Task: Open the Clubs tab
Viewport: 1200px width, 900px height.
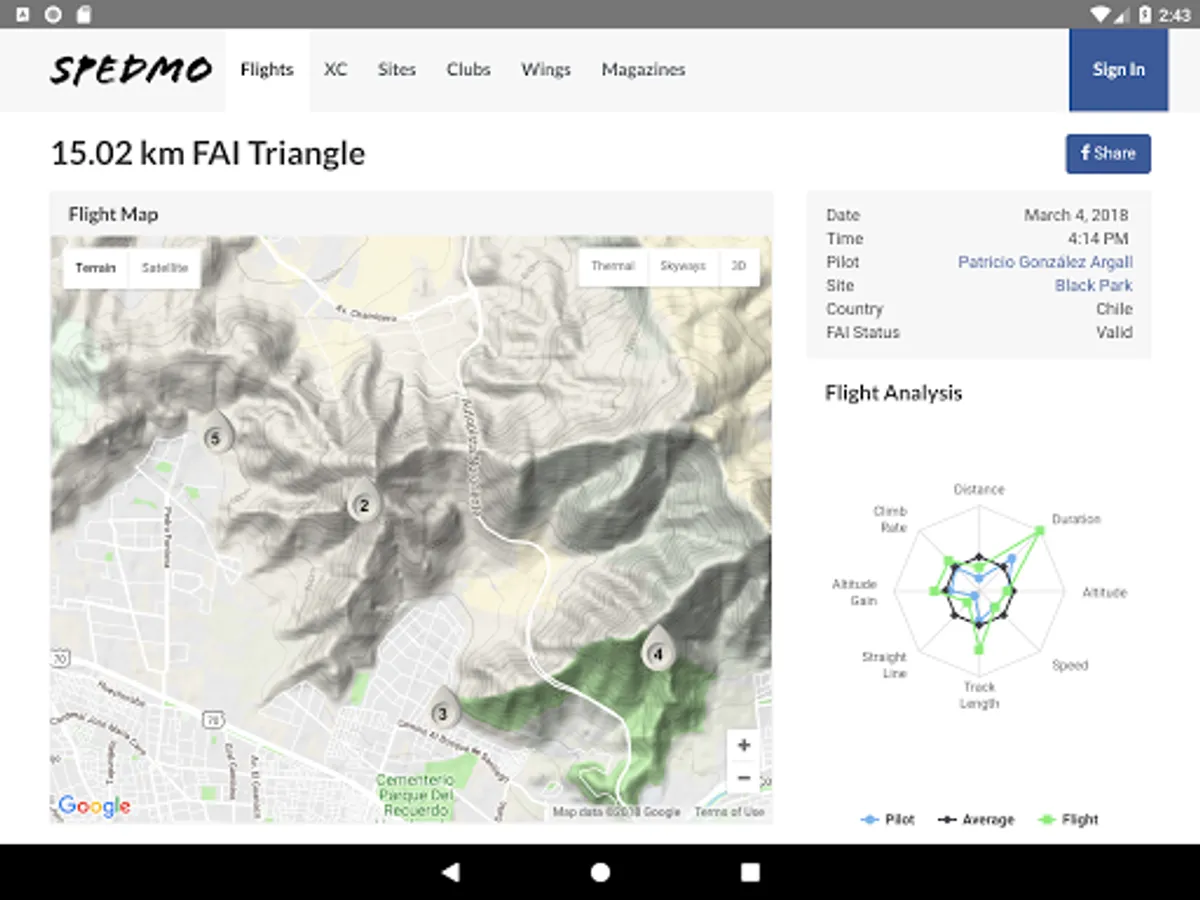Action: click(468, 70)
